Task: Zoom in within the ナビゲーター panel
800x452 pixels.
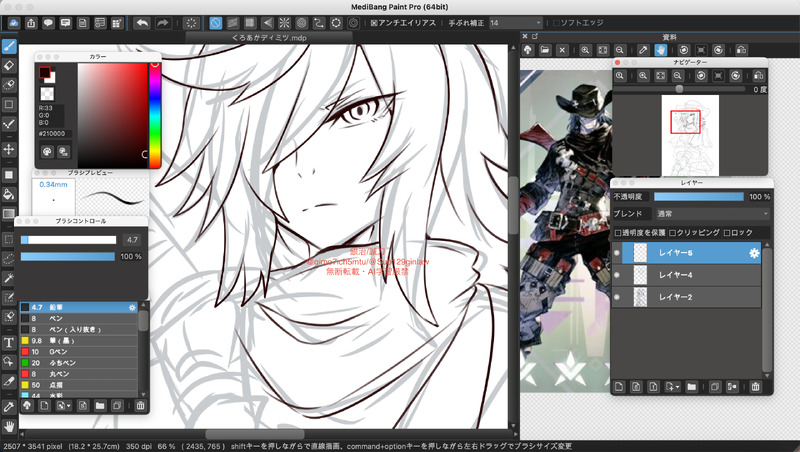Action: (x=643, y=76)
